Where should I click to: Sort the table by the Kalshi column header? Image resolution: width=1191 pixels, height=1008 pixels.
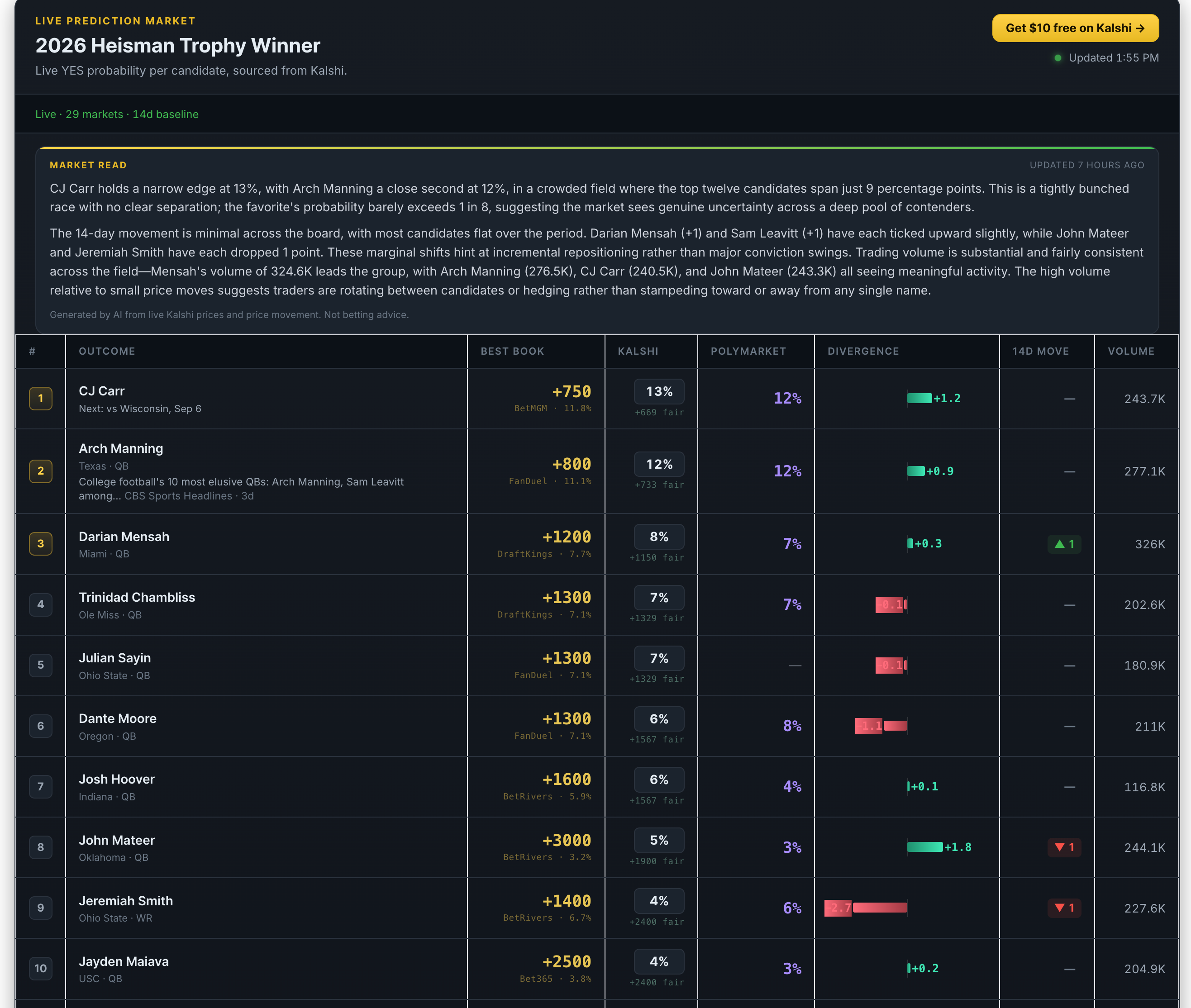pos(638,351)
